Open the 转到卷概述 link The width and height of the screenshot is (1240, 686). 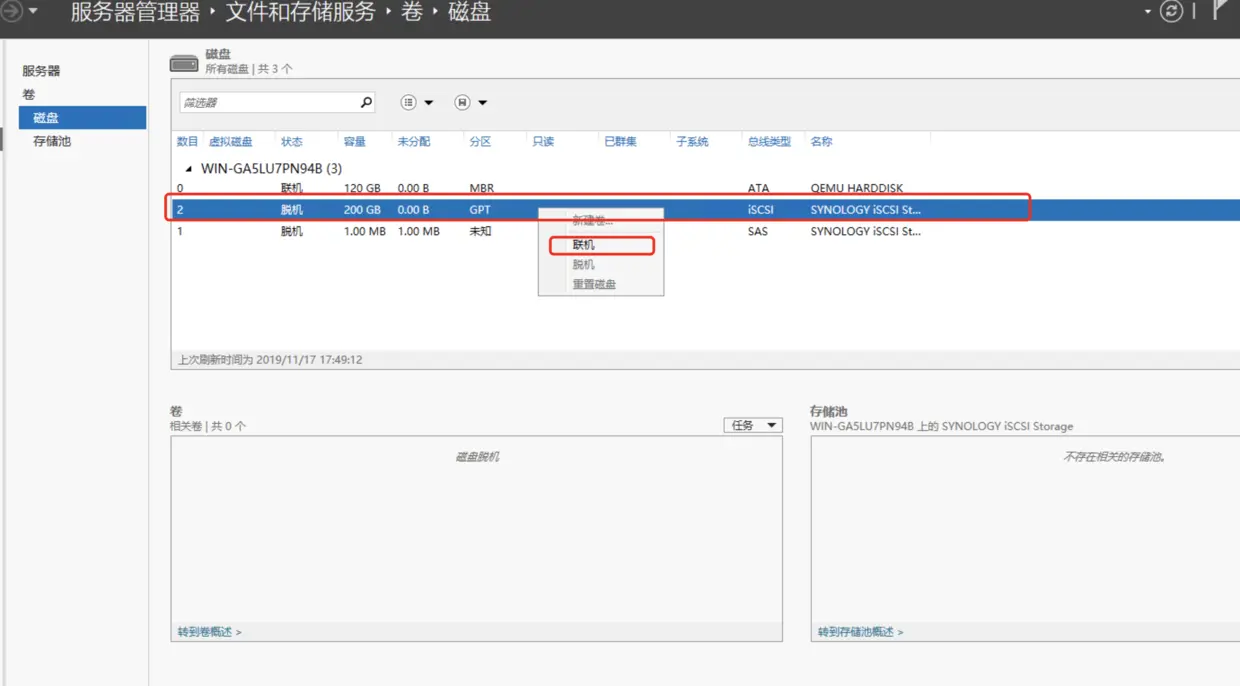(x=209, y=632)
